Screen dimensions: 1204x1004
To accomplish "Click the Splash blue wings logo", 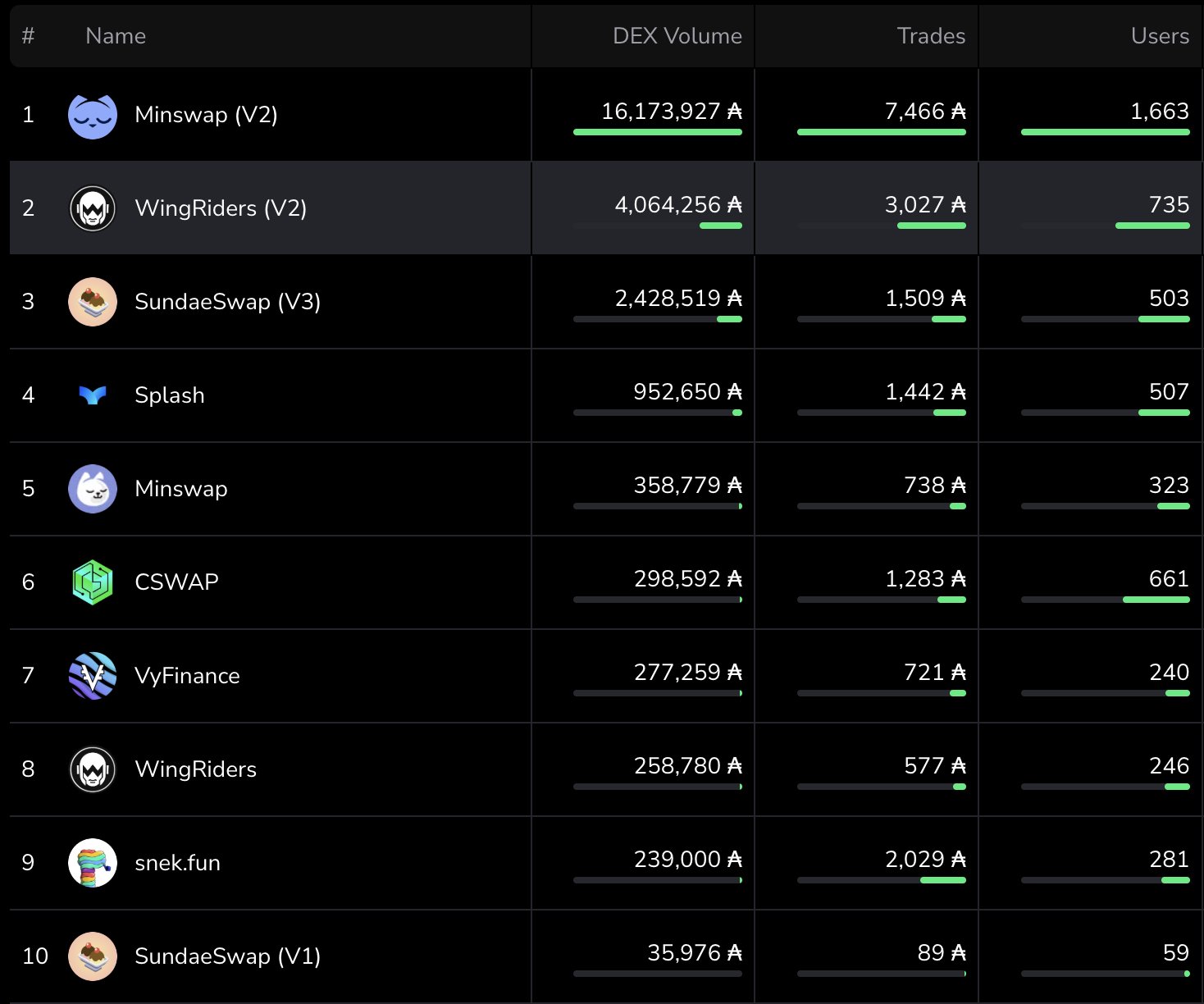I will pyautogui.click(x=93, y=395).
